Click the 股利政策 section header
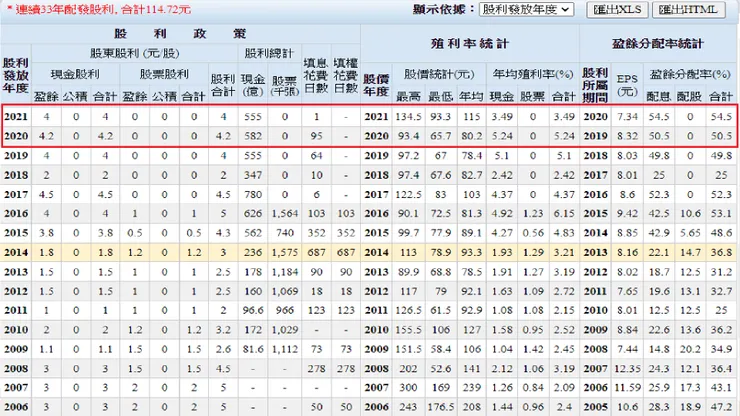Screen dimensions: 740x416 pos(180,34)
